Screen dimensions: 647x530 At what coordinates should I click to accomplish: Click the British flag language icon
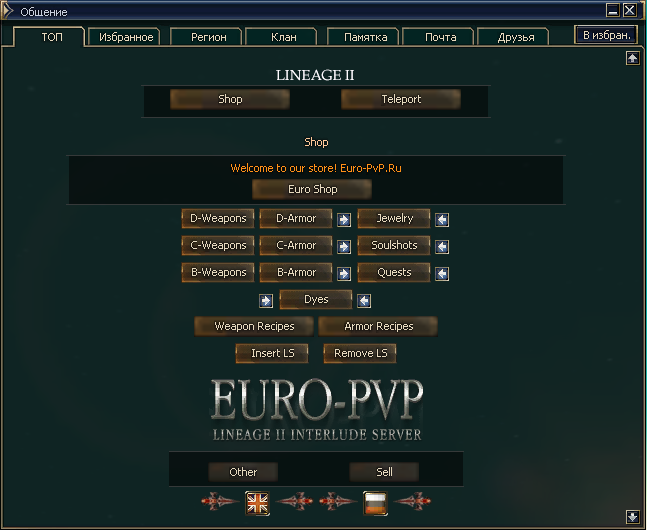(x=257, y=503)
